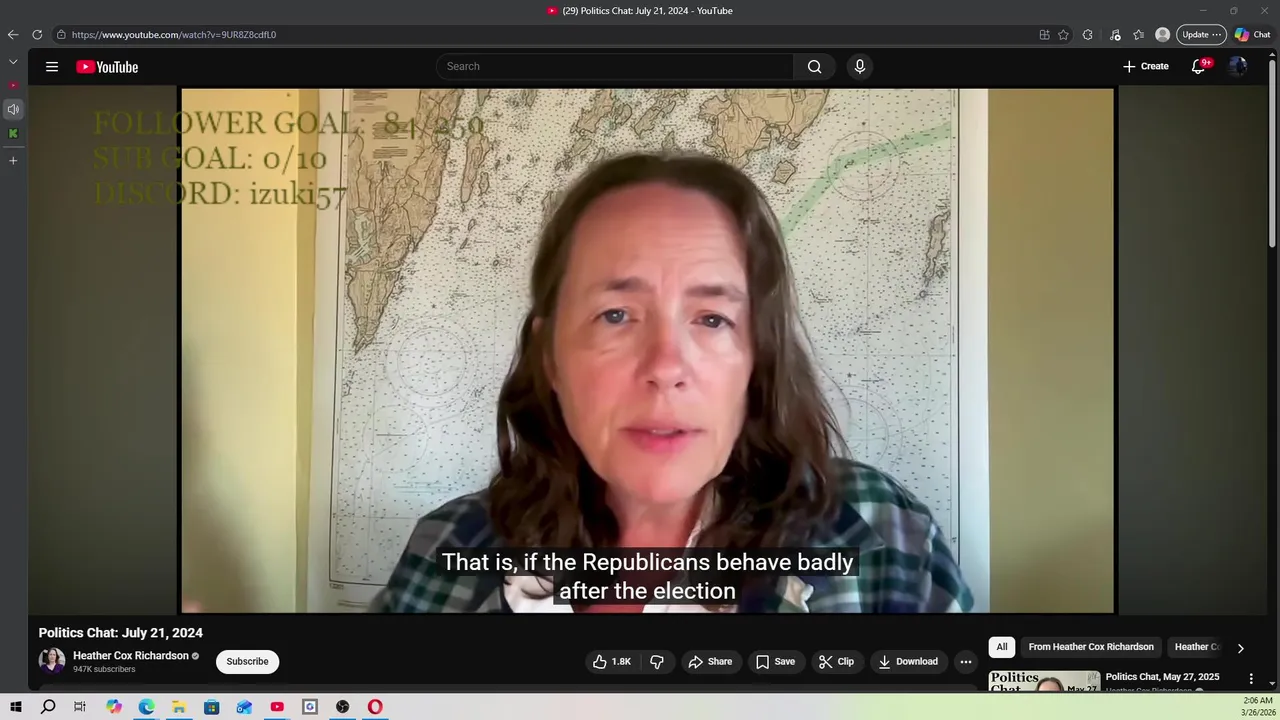Image resolution: width=1280 pixels, height=720 pixels.
Task: Open Windows Start menu
Action: pyautogui.click(x=15, y=707)
